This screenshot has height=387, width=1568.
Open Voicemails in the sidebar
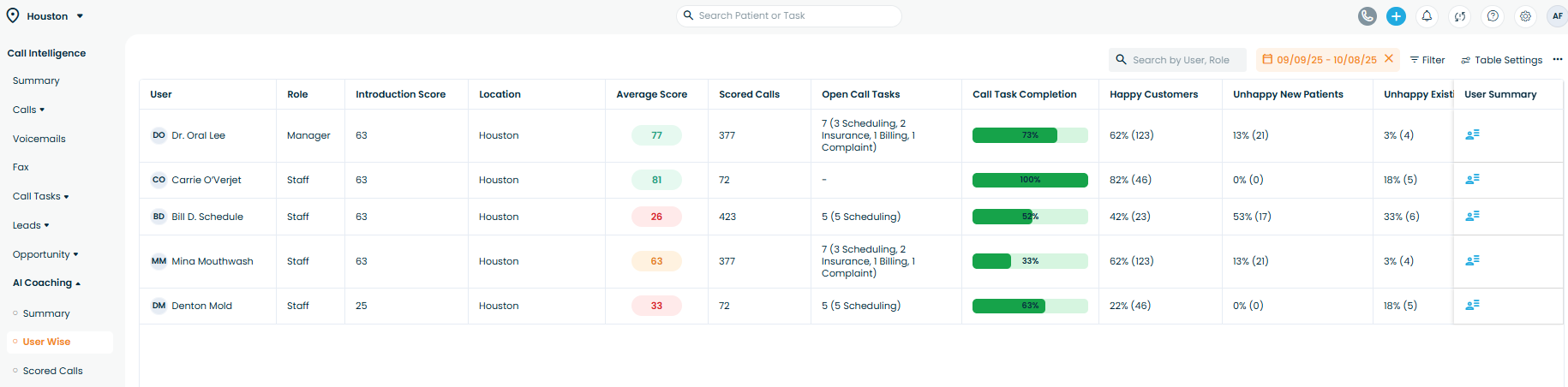click(x=39, y=139)
